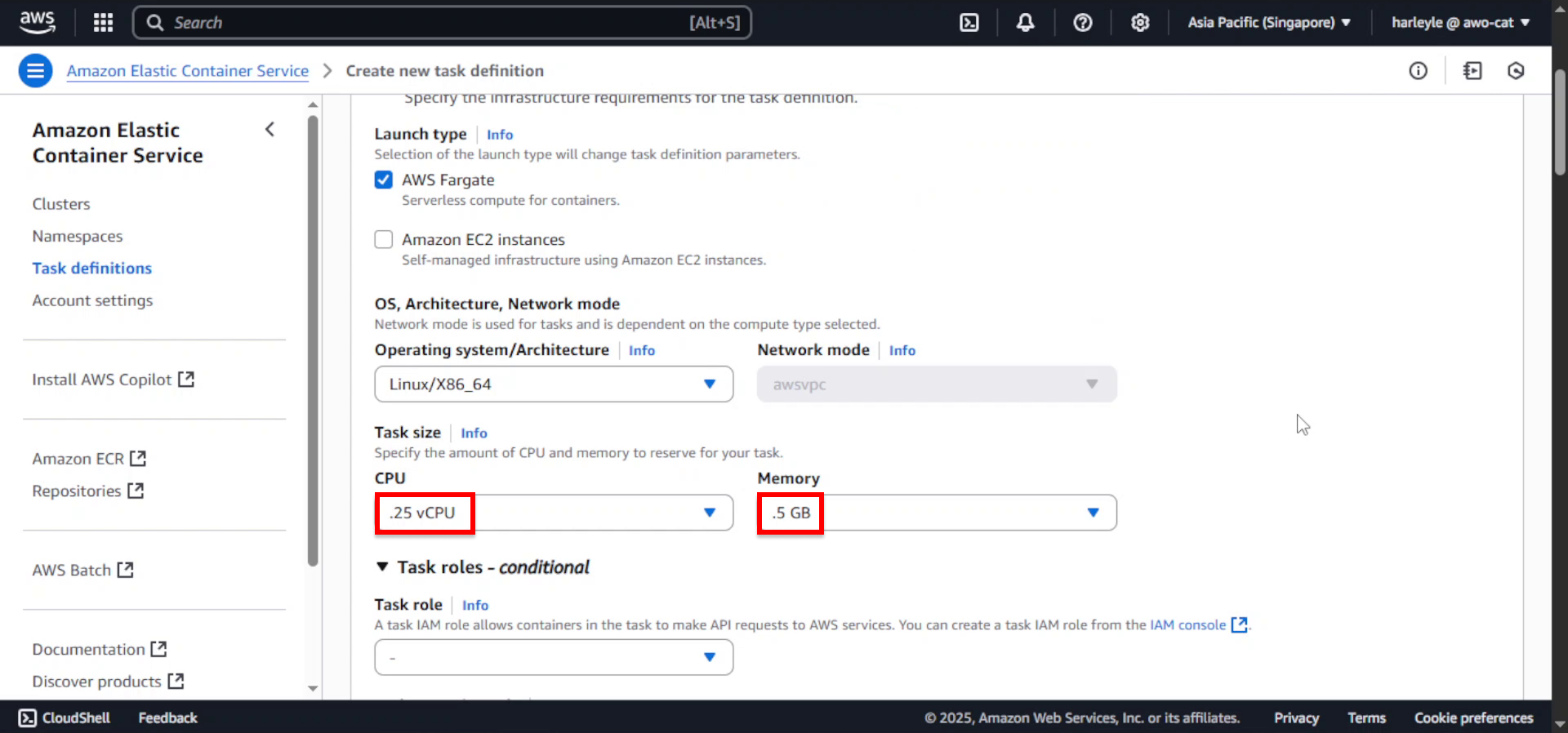This screenshot has height=733, width=1568.
Task: Click the sidebar scroll up arrow
Action: pos(313,104)
